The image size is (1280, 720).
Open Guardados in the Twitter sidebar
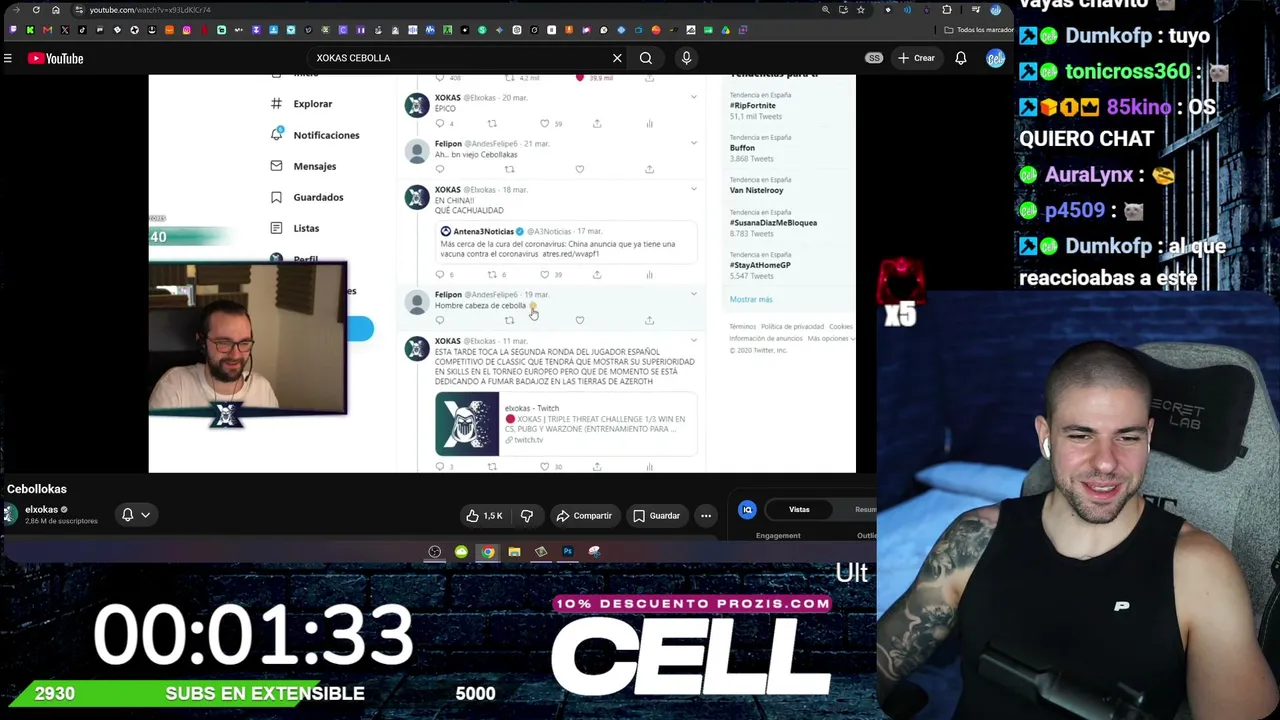pos(307,197)
